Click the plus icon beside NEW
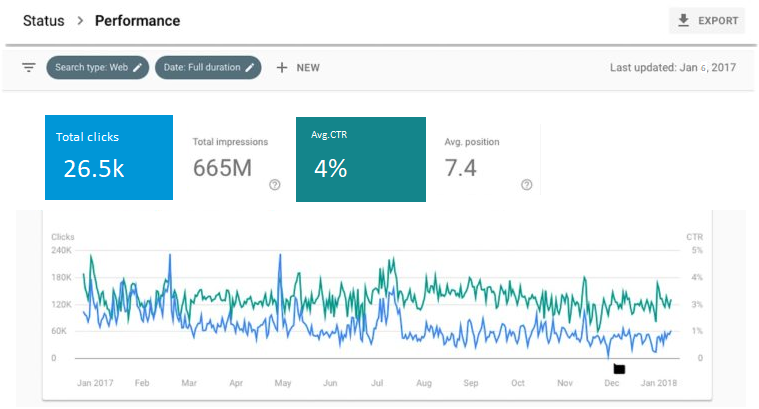The height and width of the screenshot is (409, 759). (x=282, y=68)
